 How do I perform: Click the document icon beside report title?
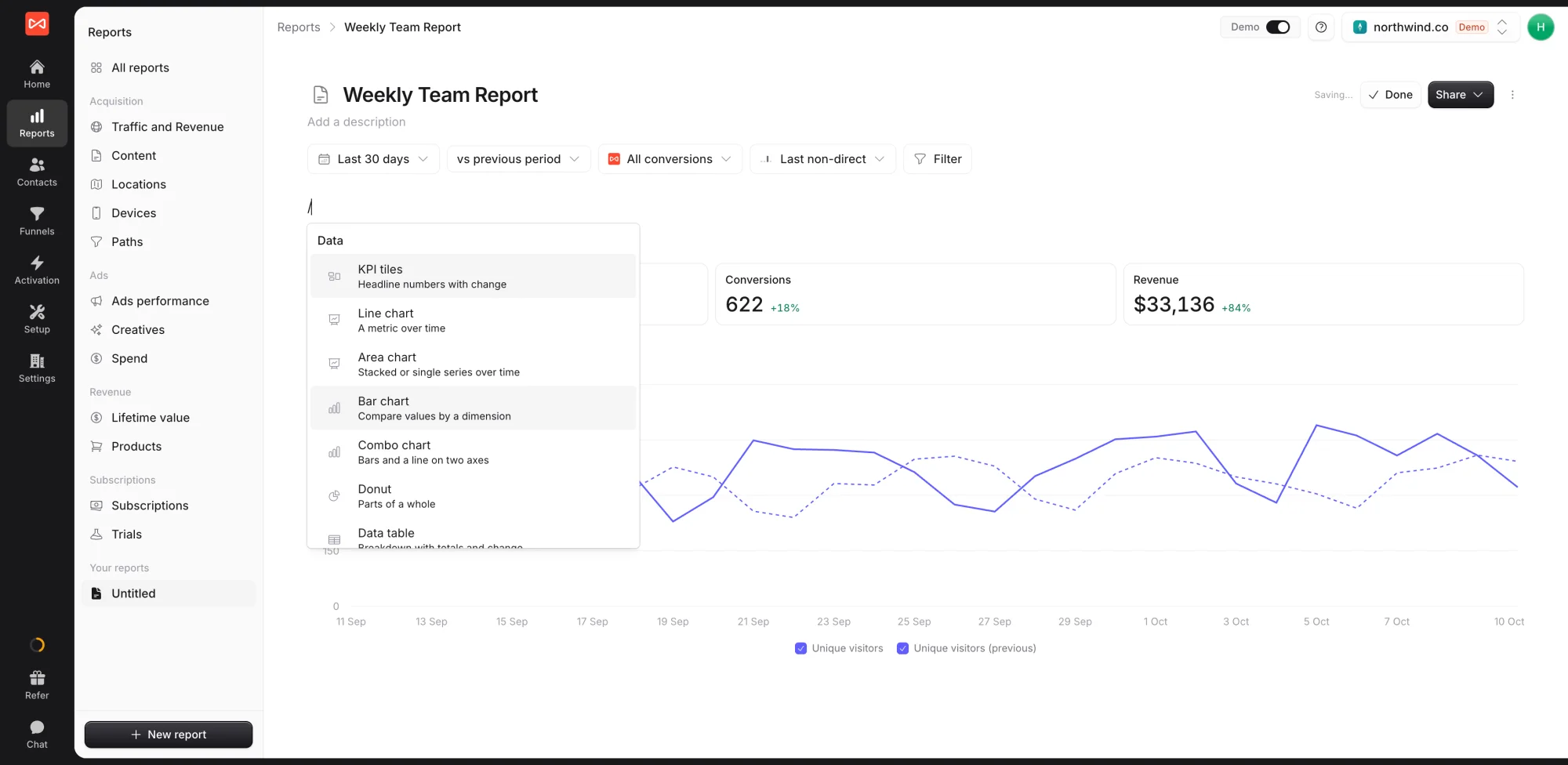[321, 95]
